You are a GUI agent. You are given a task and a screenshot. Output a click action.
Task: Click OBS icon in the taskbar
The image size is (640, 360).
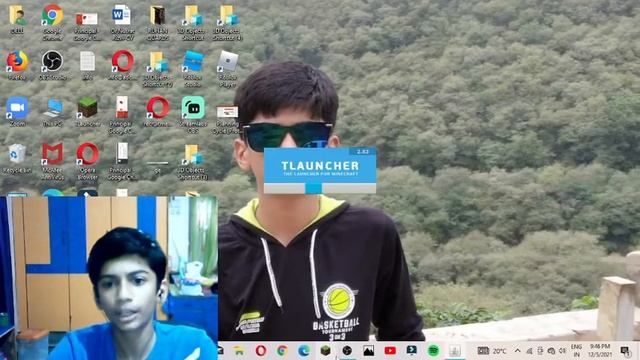[x=347, y=351]
